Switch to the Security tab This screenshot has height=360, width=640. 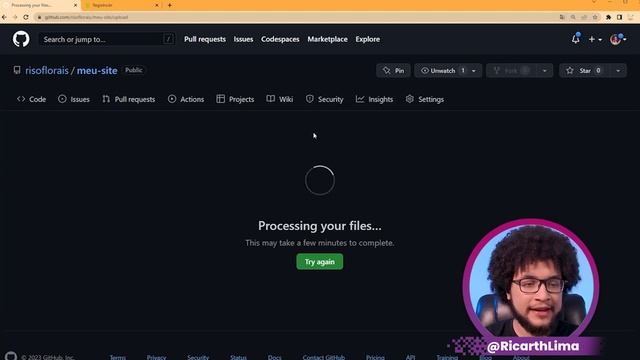coord(325,99)
